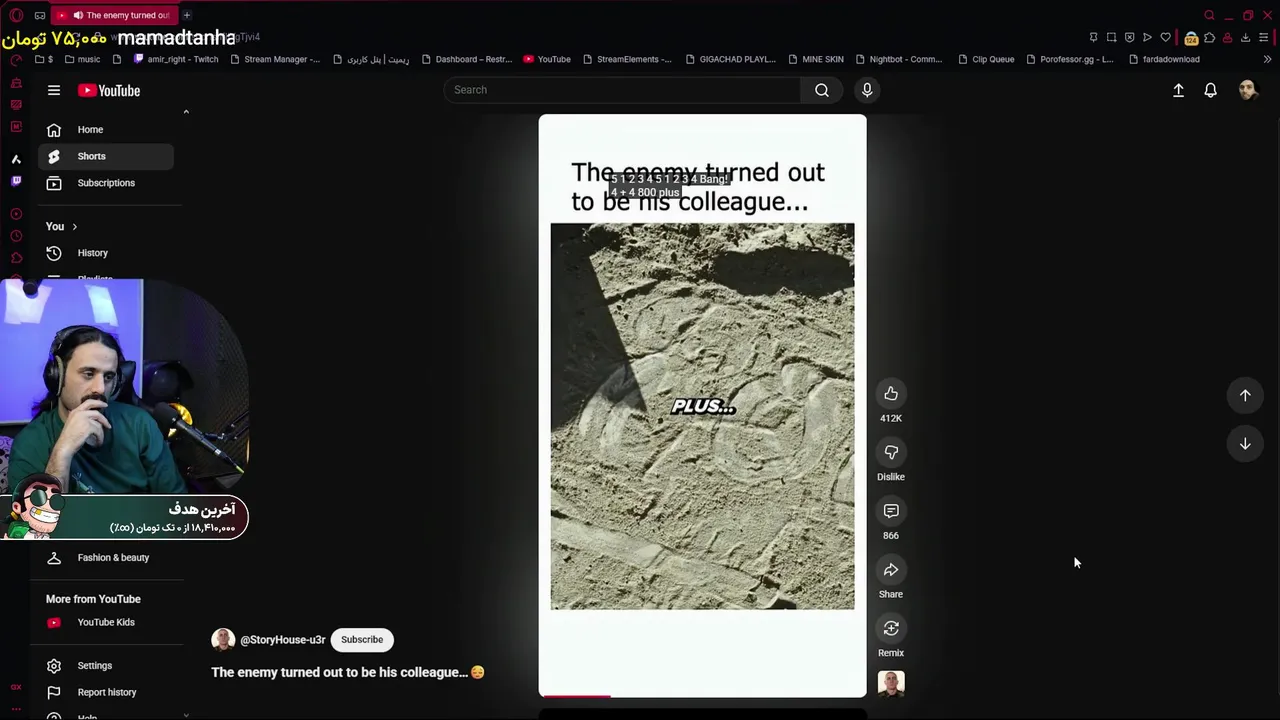Click the StoryHouse channel avatar

tap(223, 640)
